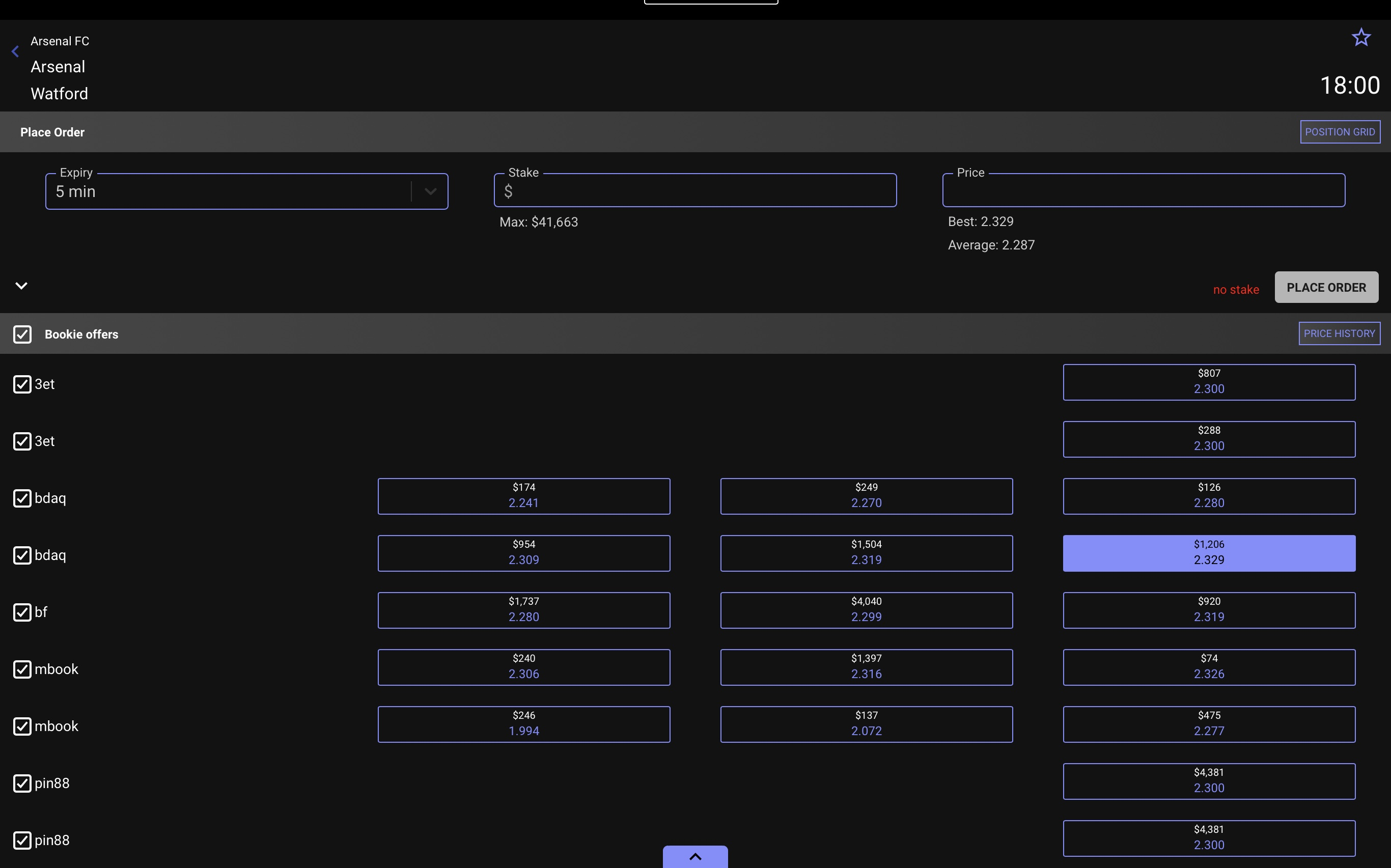Select bdaq offer $174 at 2.241
The width and height of the screenshot is (1391, 868).
(523, 496)
